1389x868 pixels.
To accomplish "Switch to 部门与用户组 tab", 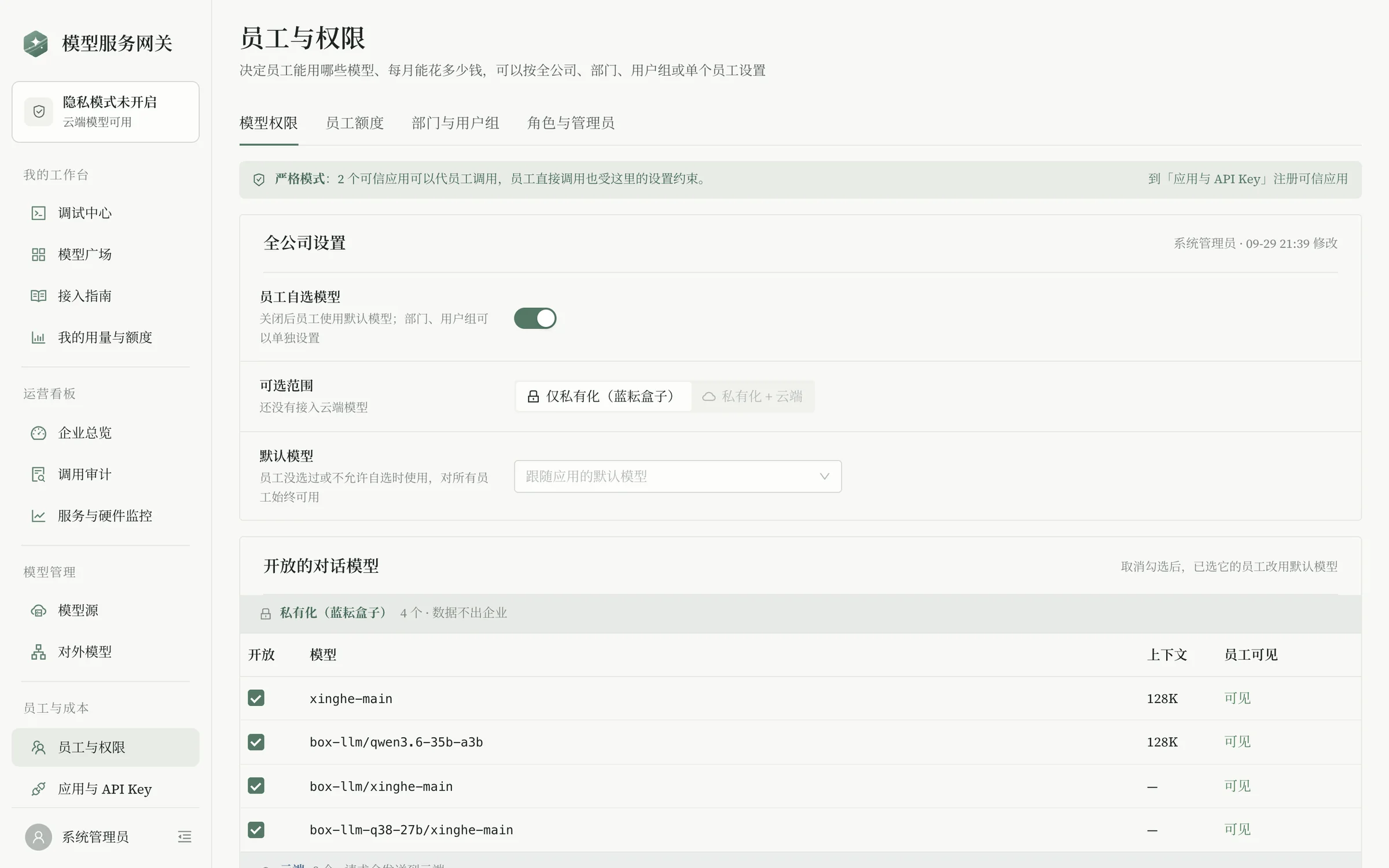I will [x=455, y=123].
